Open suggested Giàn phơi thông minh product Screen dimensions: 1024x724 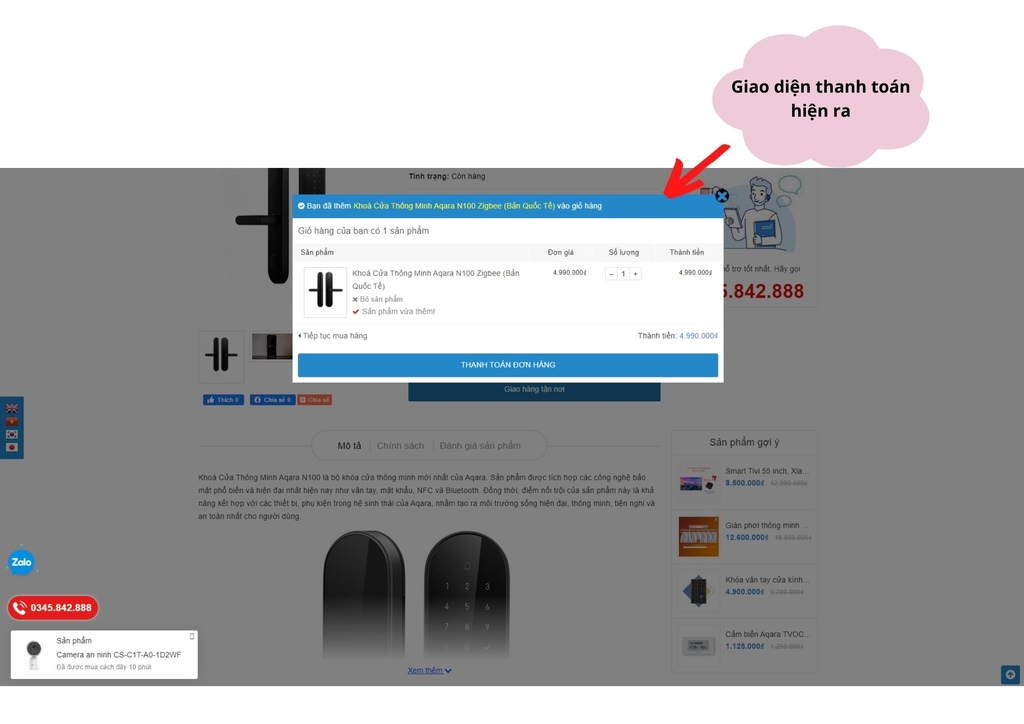(x=767, y=525)
